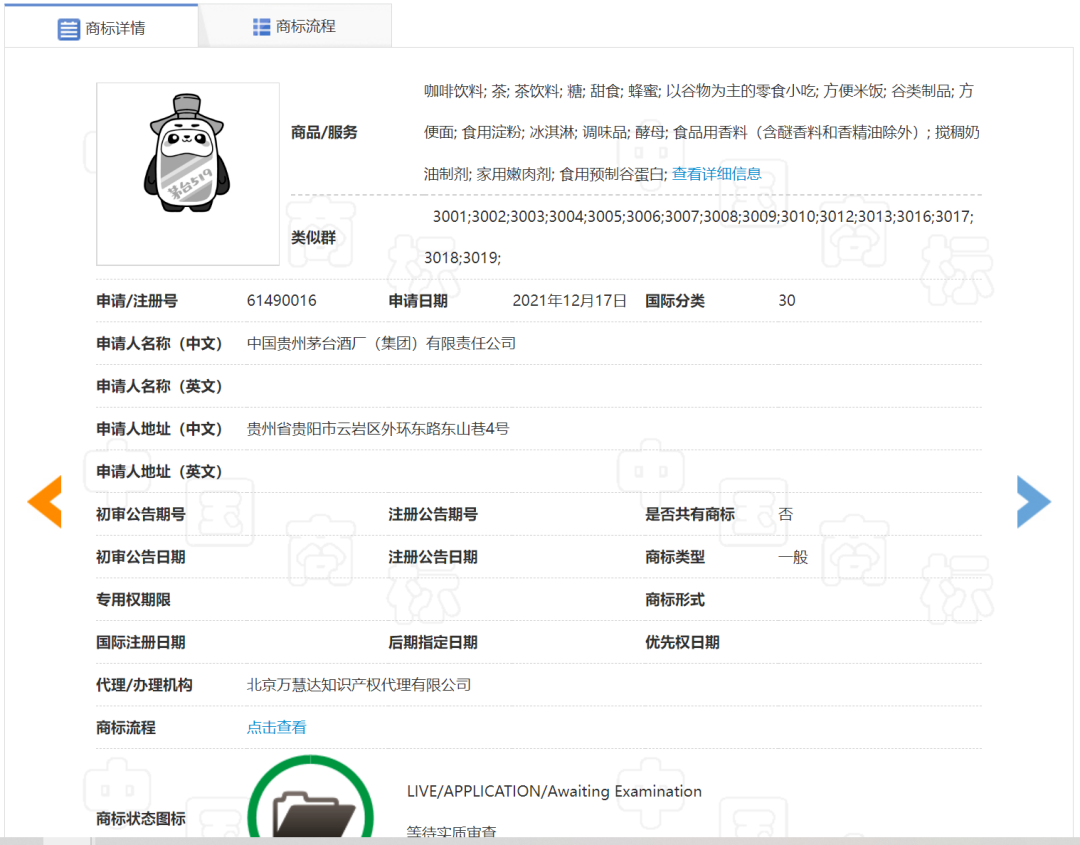Click the blue list icon beside 商标详情
The height and width of the screenshot is (845, 1080).
68,29
